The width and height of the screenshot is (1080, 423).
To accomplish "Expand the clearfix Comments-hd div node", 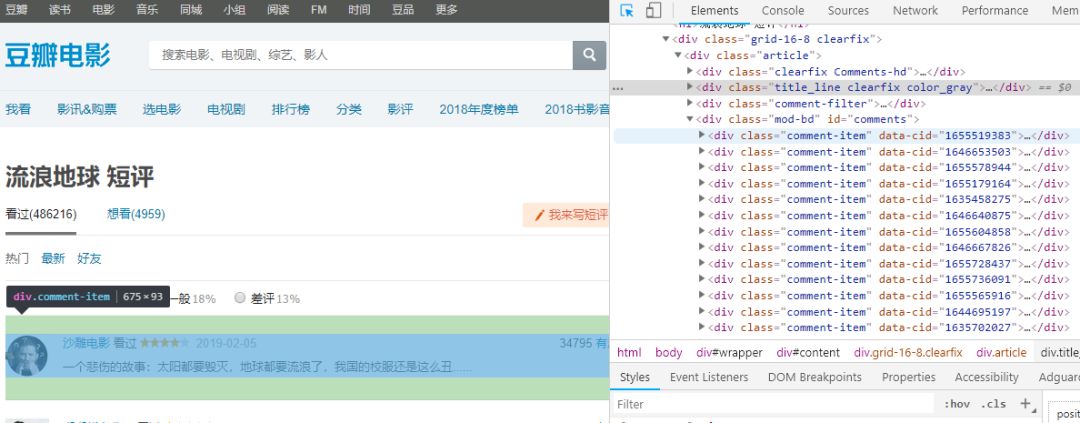I will pos(690,71).
